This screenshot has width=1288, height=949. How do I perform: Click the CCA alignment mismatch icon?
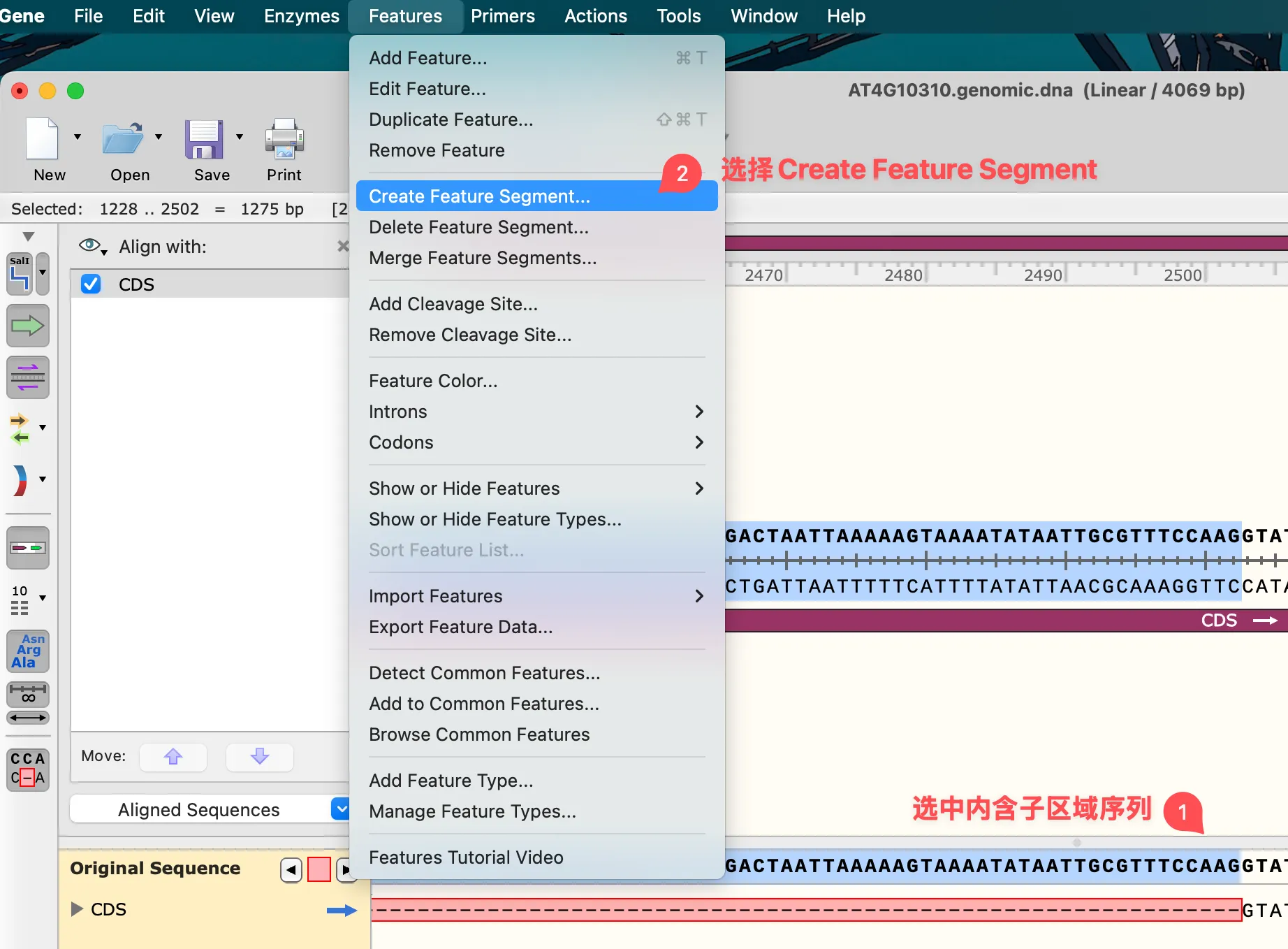[27, 769]
